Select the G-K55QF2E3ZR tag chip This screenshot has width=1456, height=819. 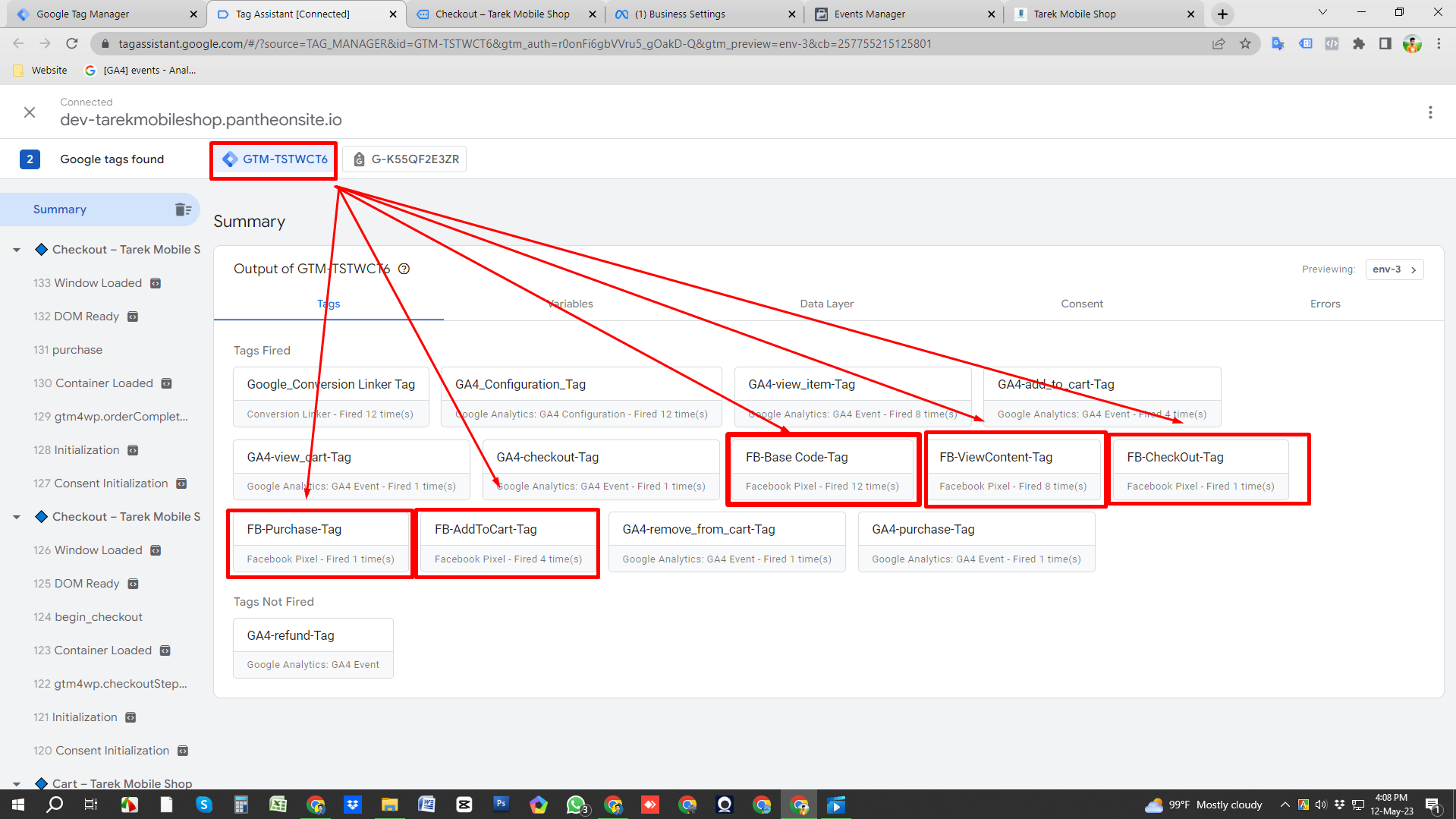click(x=405, y=159)
